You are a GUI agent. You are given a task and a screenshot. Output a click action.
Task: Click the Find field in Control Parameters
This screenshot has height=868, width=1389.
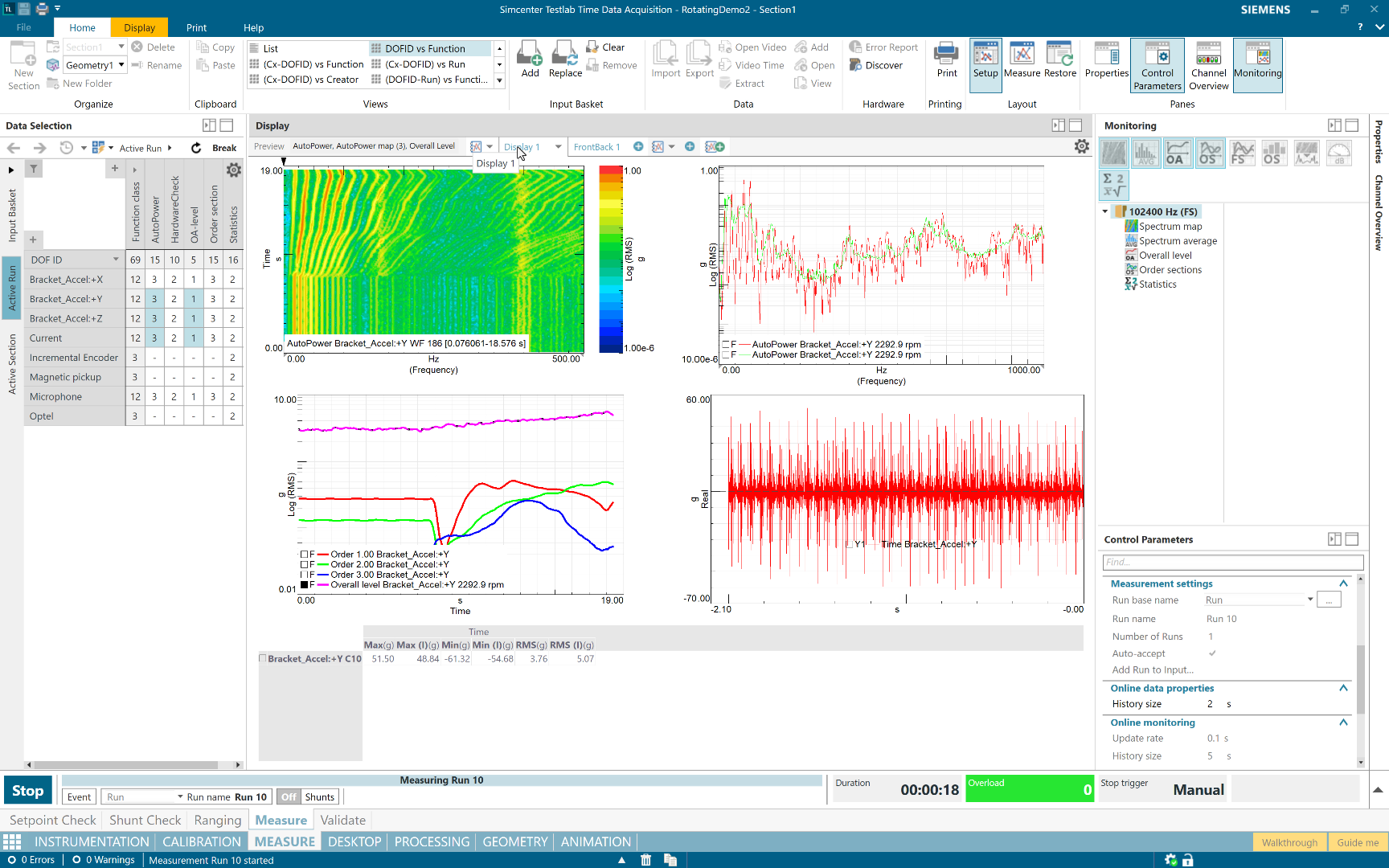coord(1232,562)
